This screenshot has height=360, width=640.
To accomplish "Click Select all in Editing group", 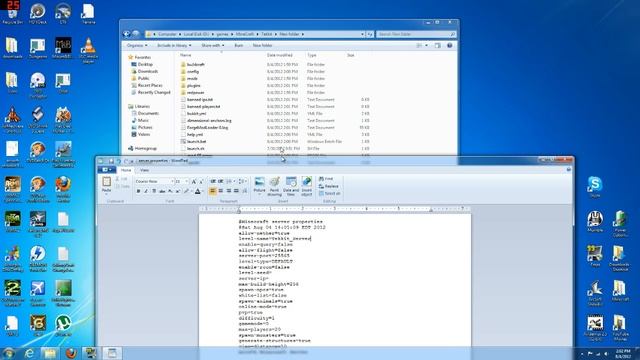I will click(x=329, y=193).
